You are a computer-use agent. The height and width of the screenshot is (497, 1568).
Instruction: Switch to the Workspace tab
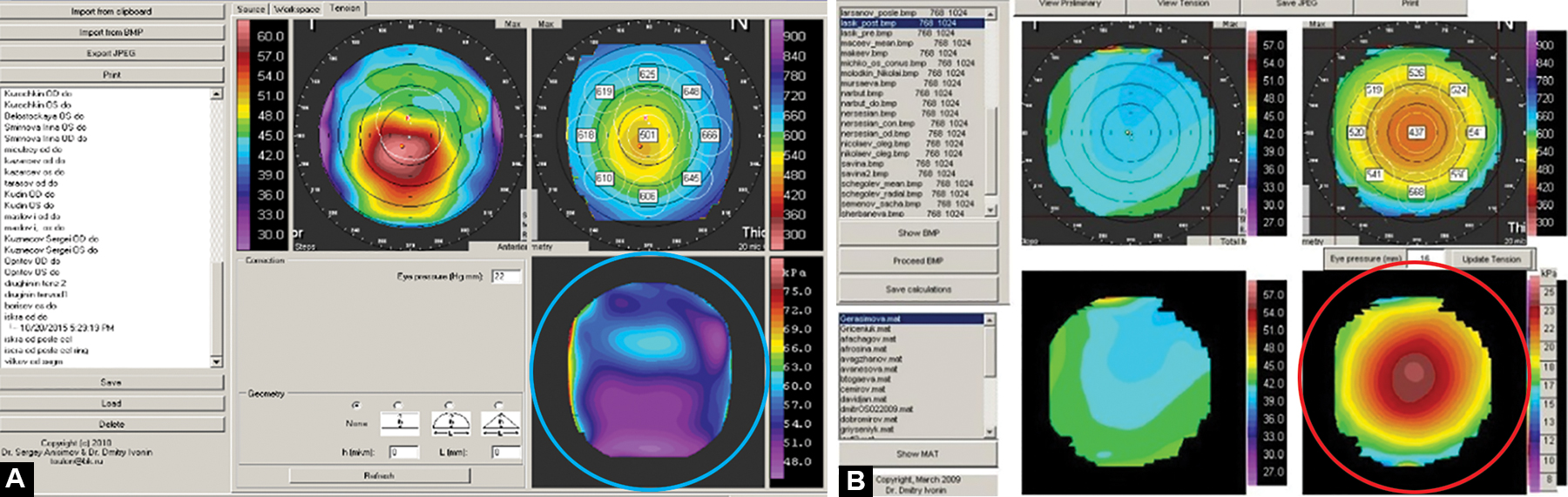tap(296, 9)
